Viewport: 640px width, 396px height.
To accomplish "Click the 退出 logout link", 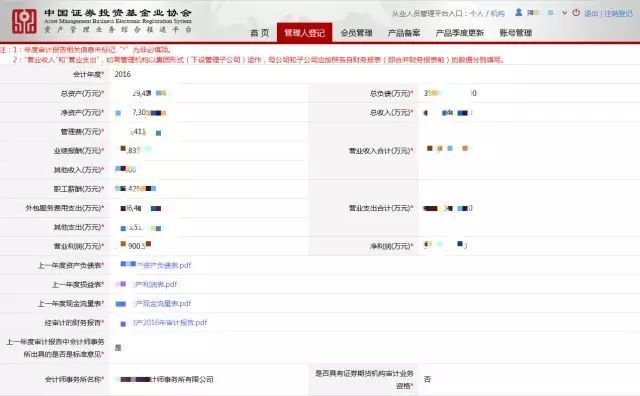I will tap(591, 13).
